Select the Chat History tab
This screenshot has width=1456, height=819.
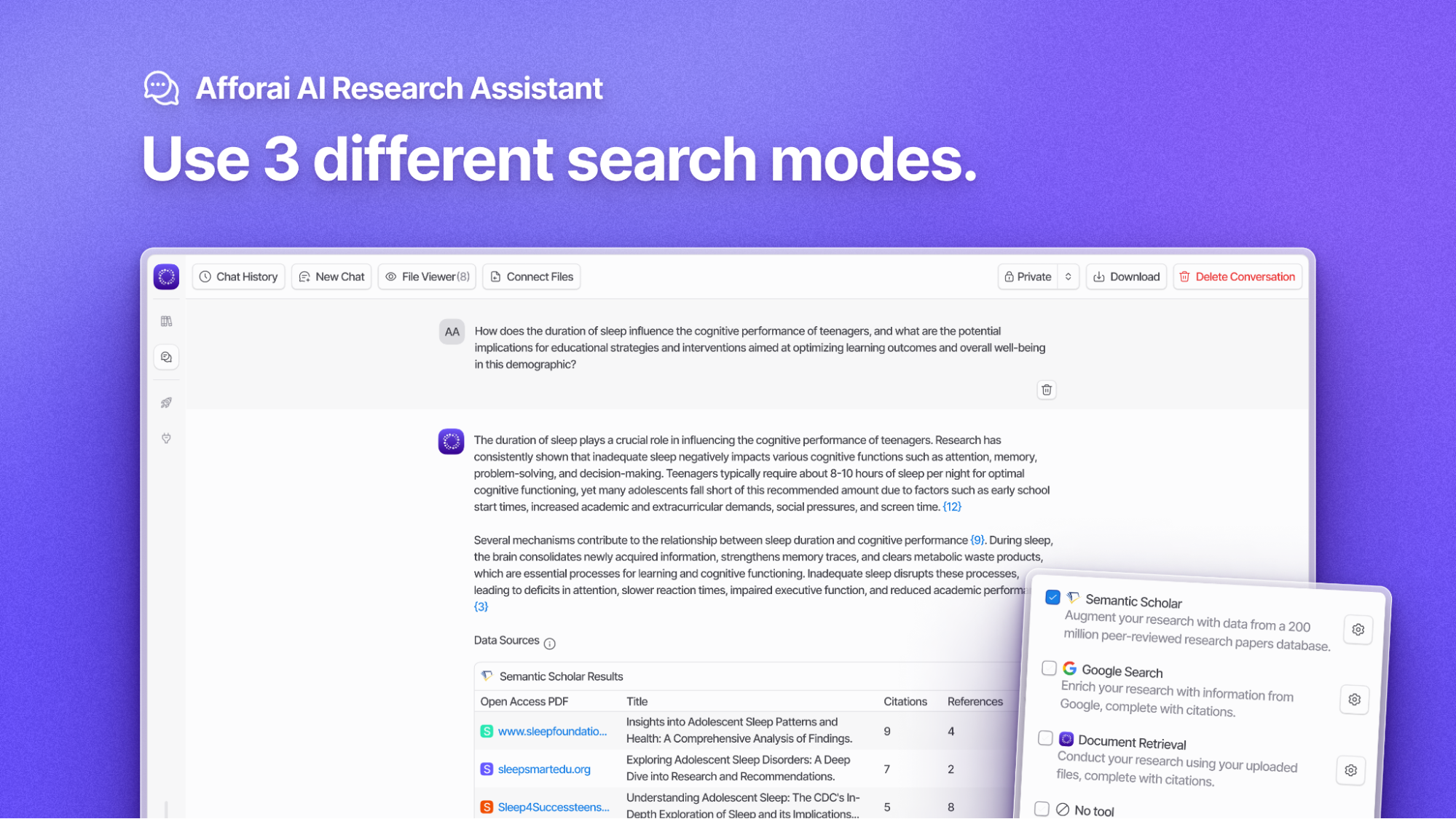239,276
